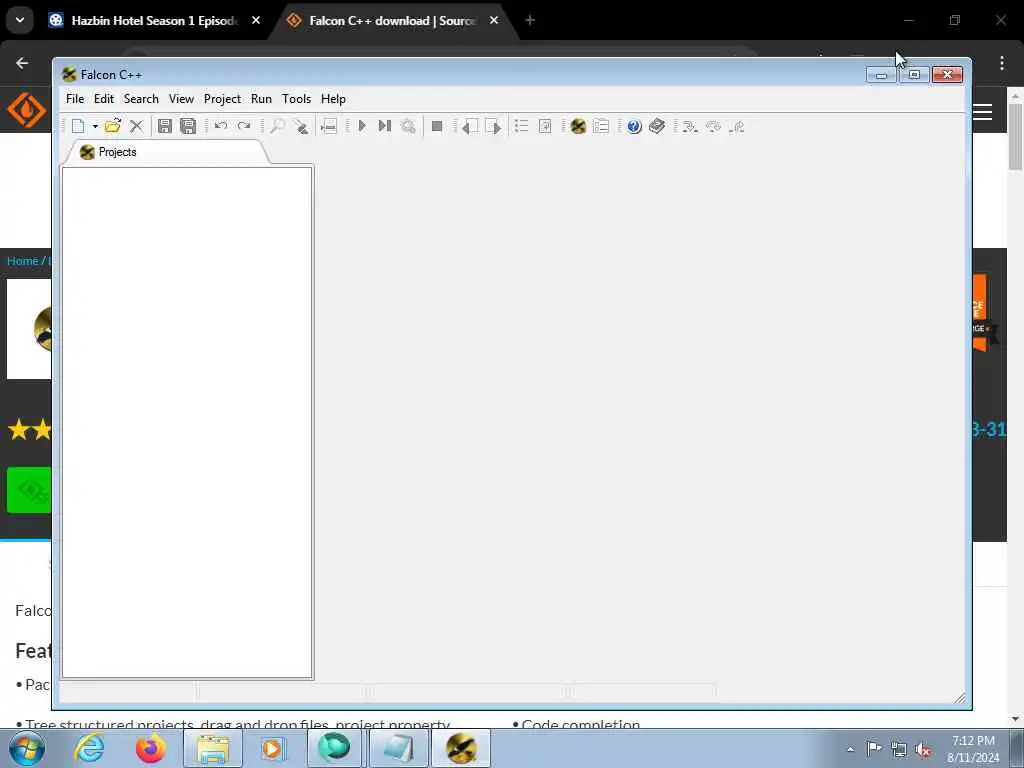The height and width of the screenshot is (768, 1024).
Task: Click the Home breadcrumb link on SourceForge
Action: 22,261
